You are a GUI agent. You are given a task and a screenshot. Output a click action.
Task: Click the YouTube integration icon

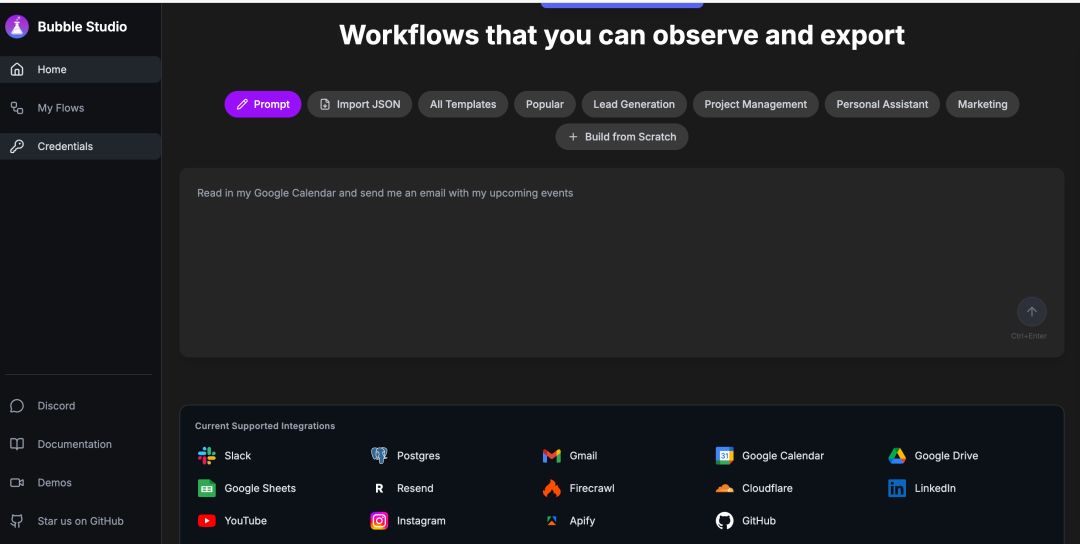pyautogui.click(x=207, y=521)
